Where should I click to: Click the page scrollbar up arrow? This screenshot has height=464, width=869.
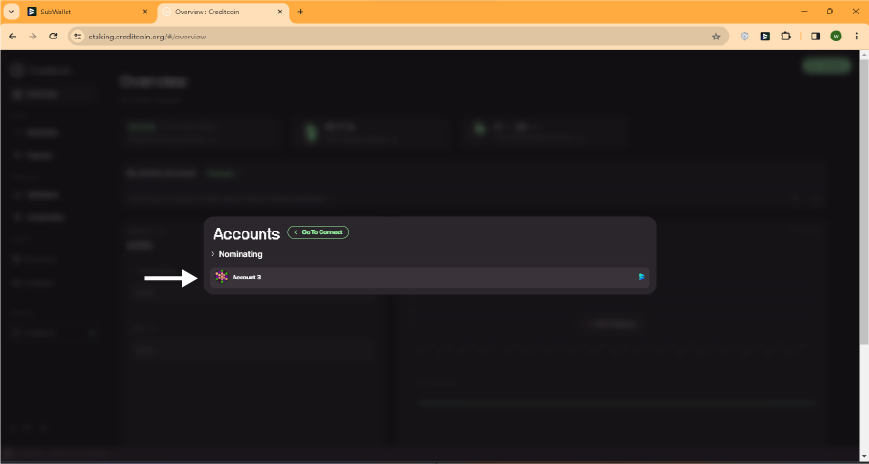[x=864, y=55]
